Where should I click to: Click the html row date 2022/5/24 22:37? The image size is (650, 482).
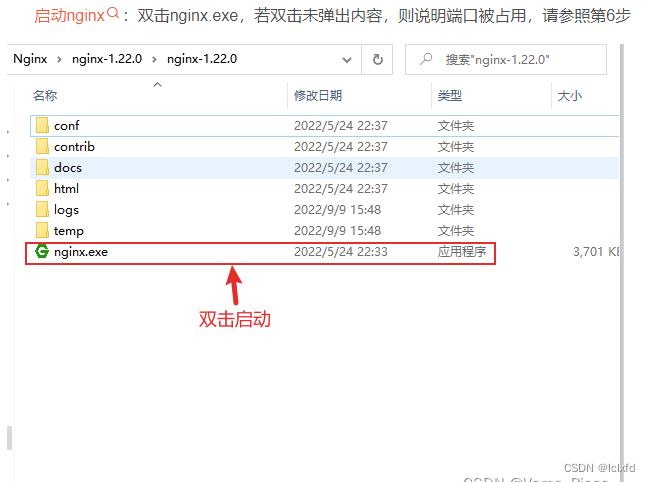click(x=341, y=189)
